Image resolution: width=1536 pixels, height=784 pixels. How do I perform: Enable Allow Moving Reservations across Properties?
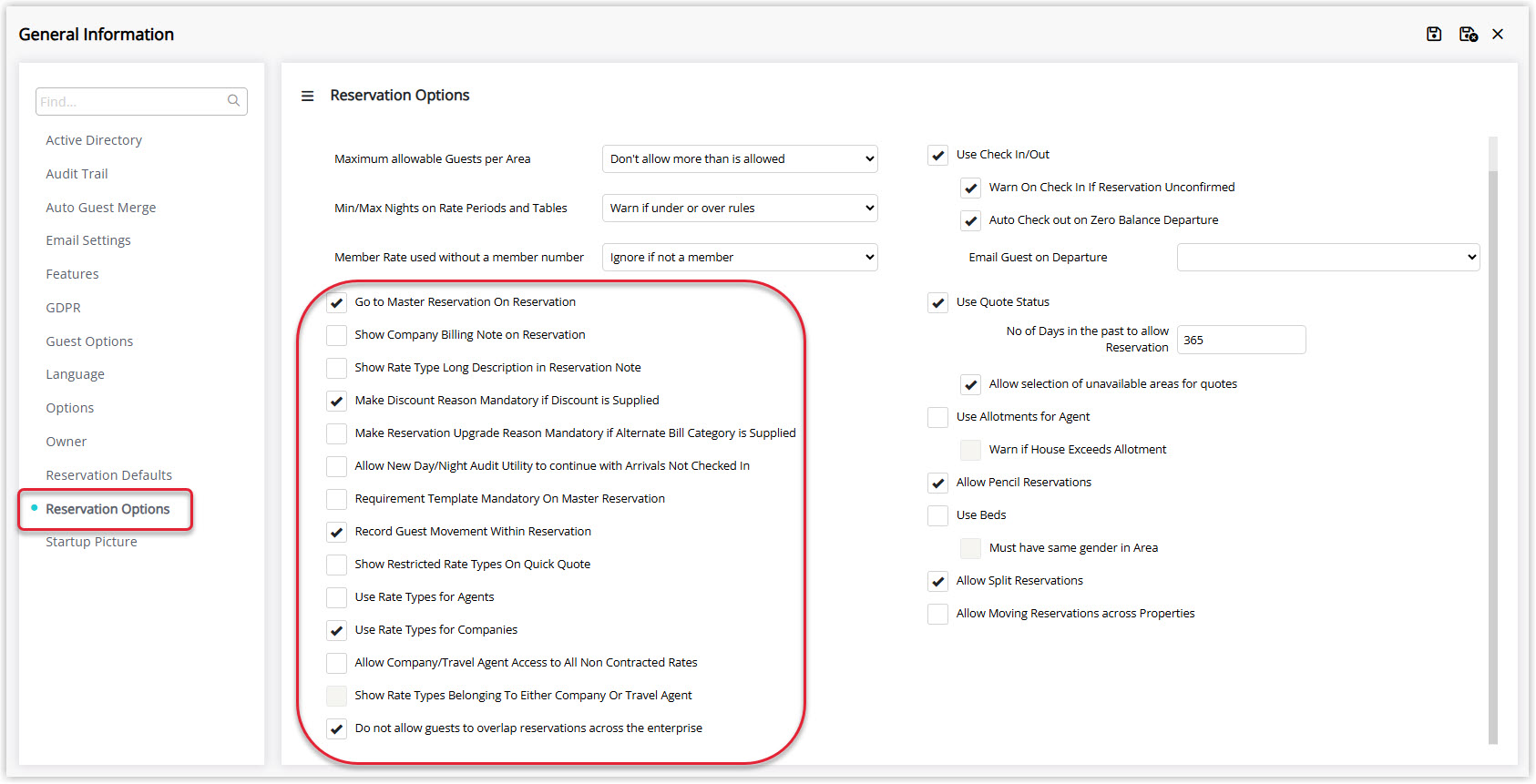pyautogui.click(x=938, y=614)
